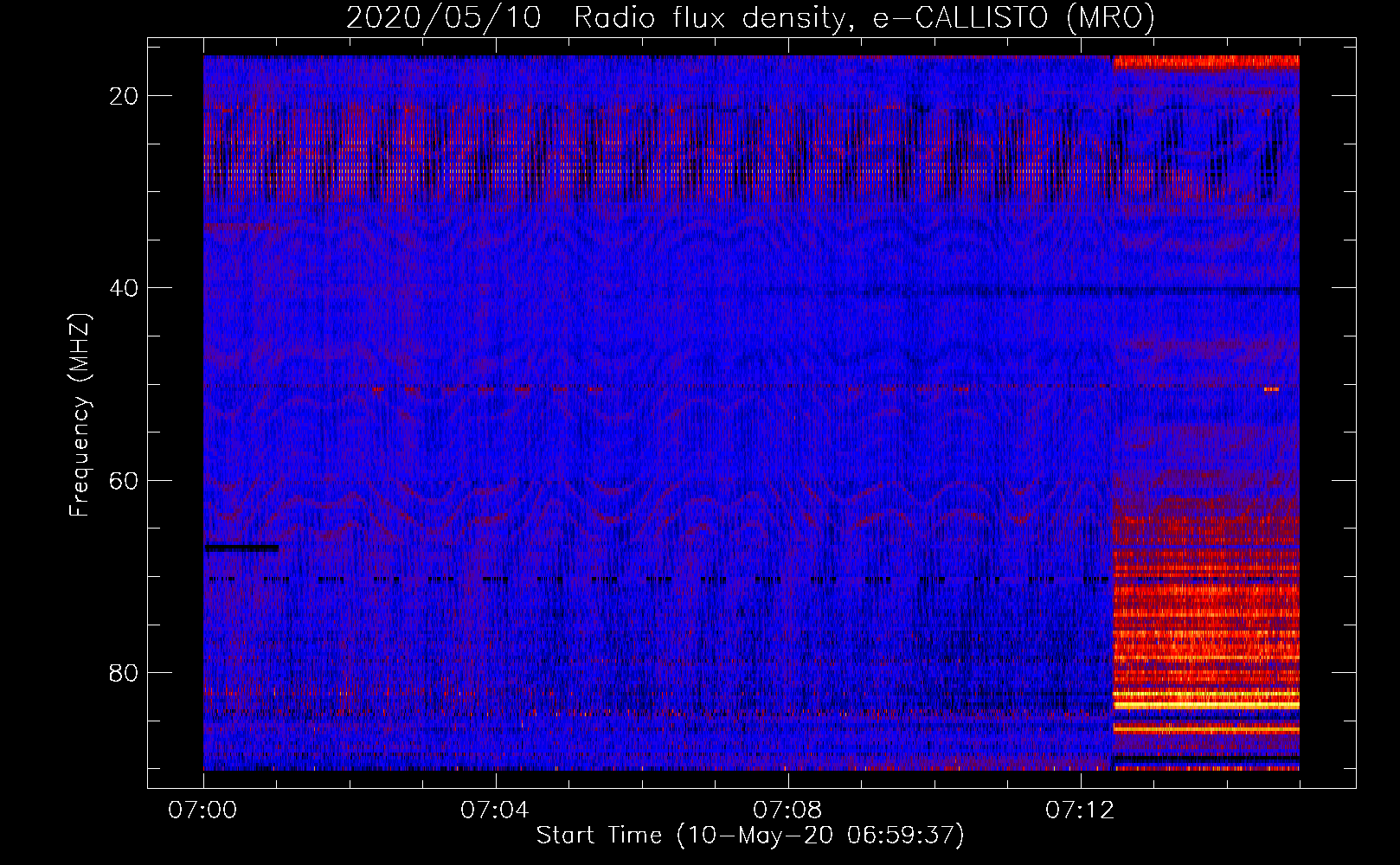Select the 07:12 time tick label

coord(1080,810)
